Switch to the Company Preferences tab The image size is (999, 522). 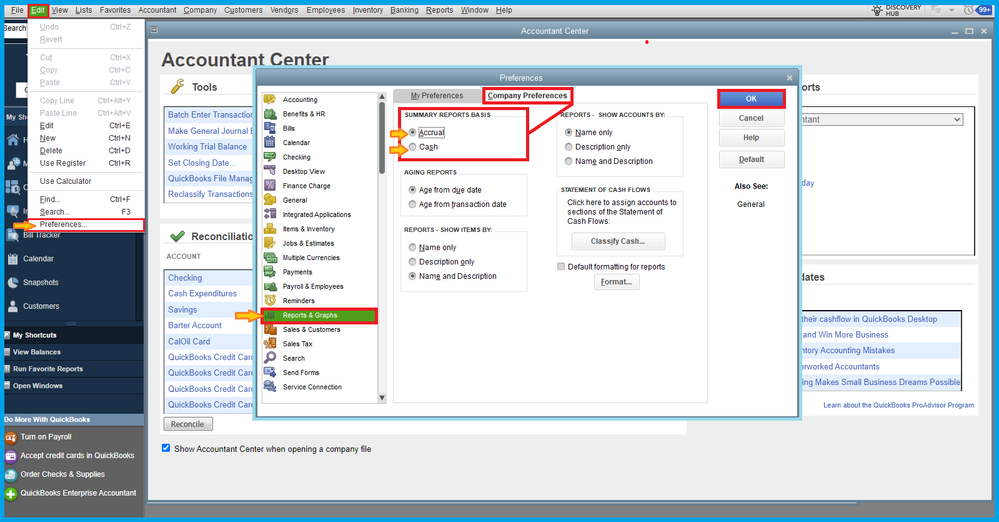tap(528, 96)
